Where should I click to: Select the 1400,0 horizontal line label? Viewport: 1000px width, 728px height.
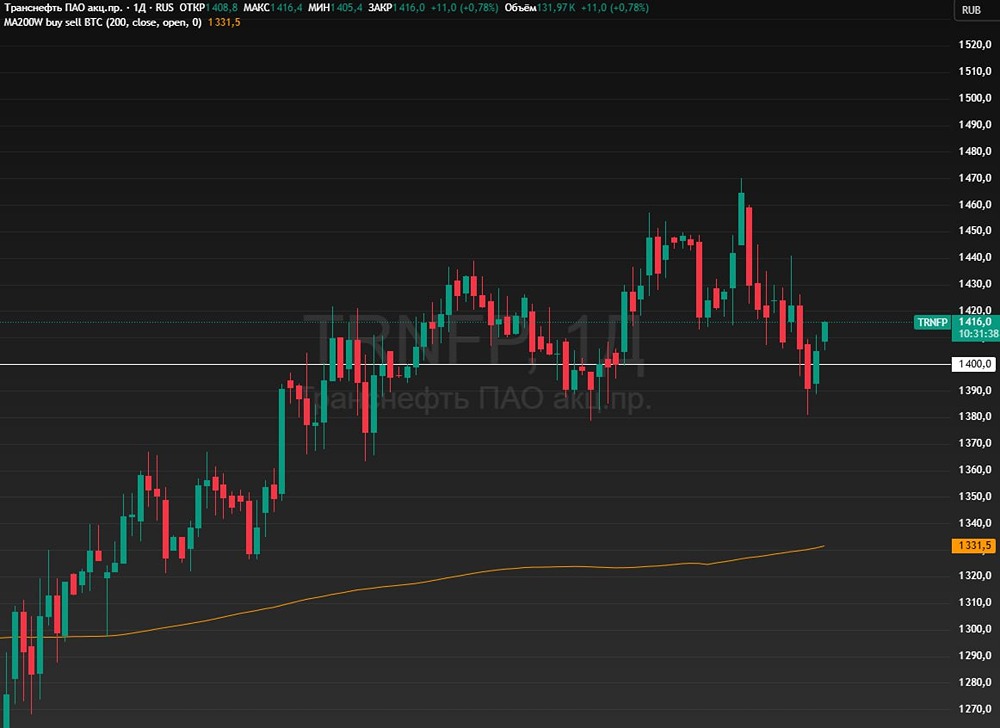974,364
